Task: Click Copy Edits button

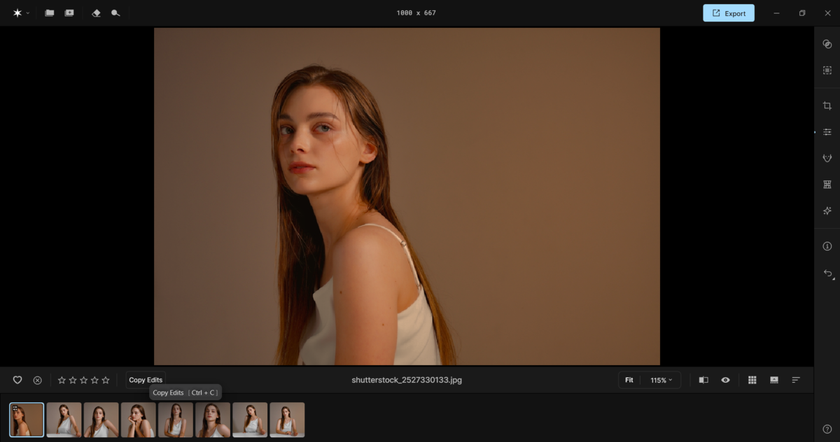Action: [145, 380]
